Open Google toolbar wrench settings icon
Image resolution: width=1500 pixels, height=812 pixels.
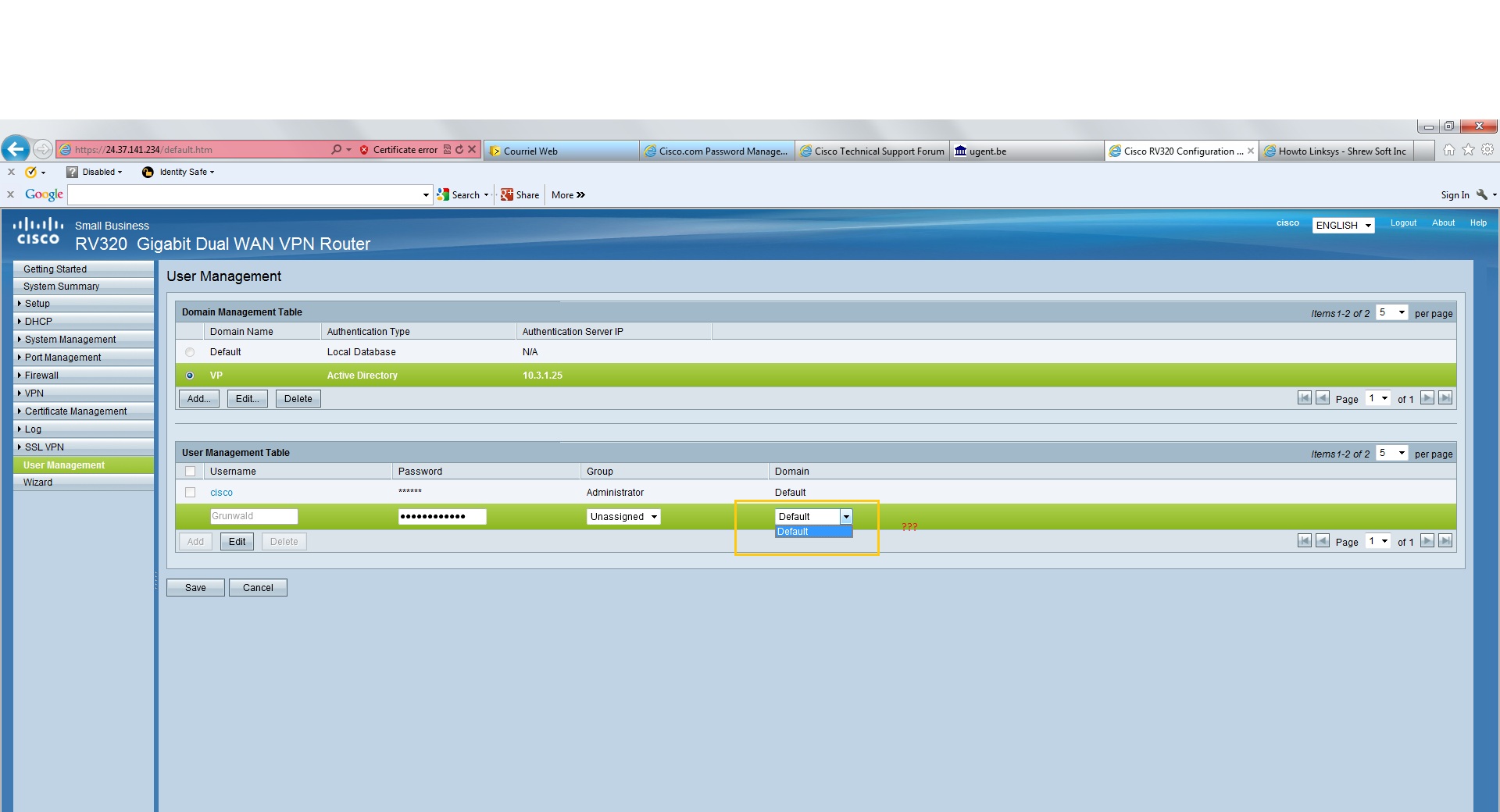point(1482,194)
